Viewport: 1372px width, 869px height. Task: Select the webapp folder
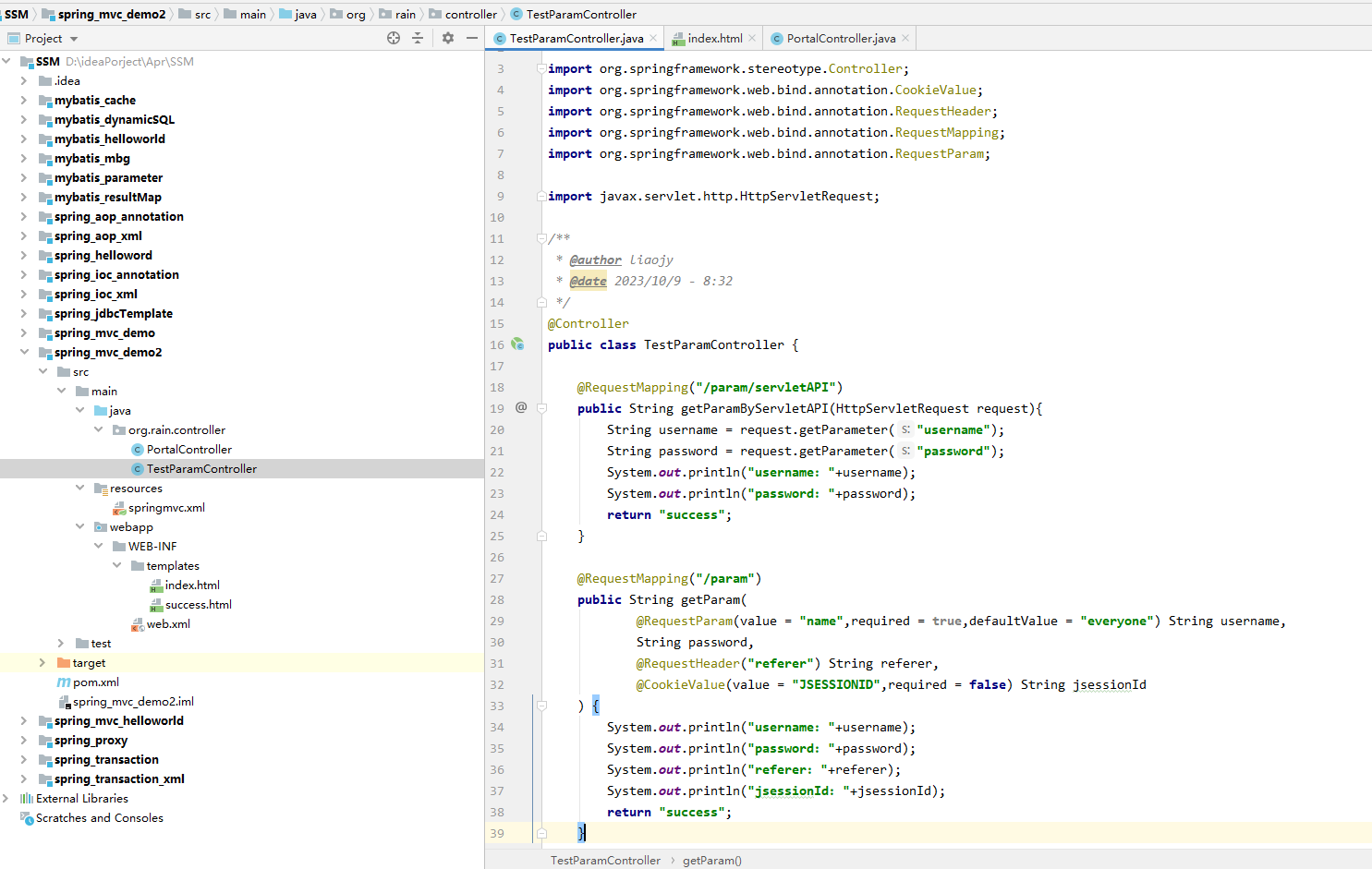(131, 527)
